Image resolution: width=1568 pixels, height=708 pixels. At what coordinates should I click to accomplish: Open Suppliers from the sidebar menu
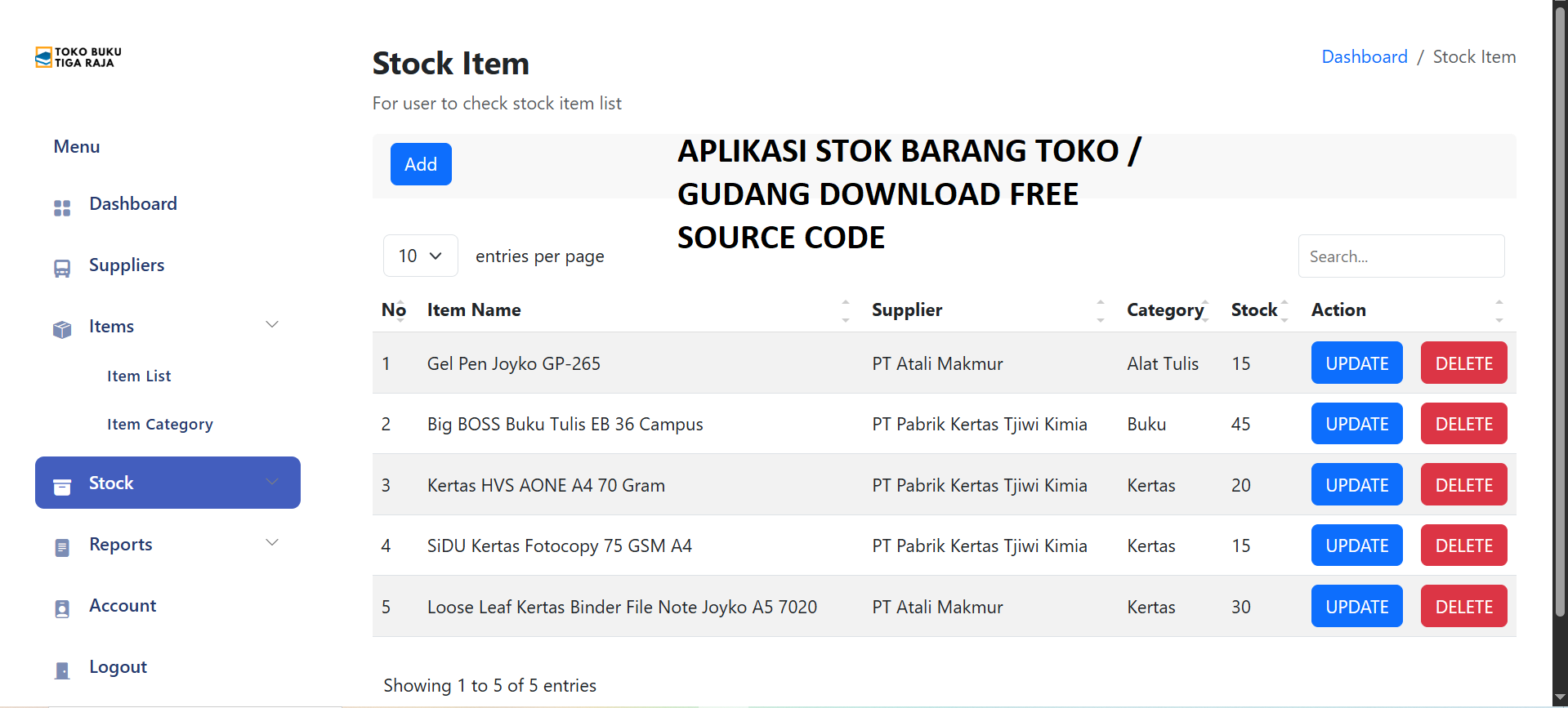tap(127, 265)
